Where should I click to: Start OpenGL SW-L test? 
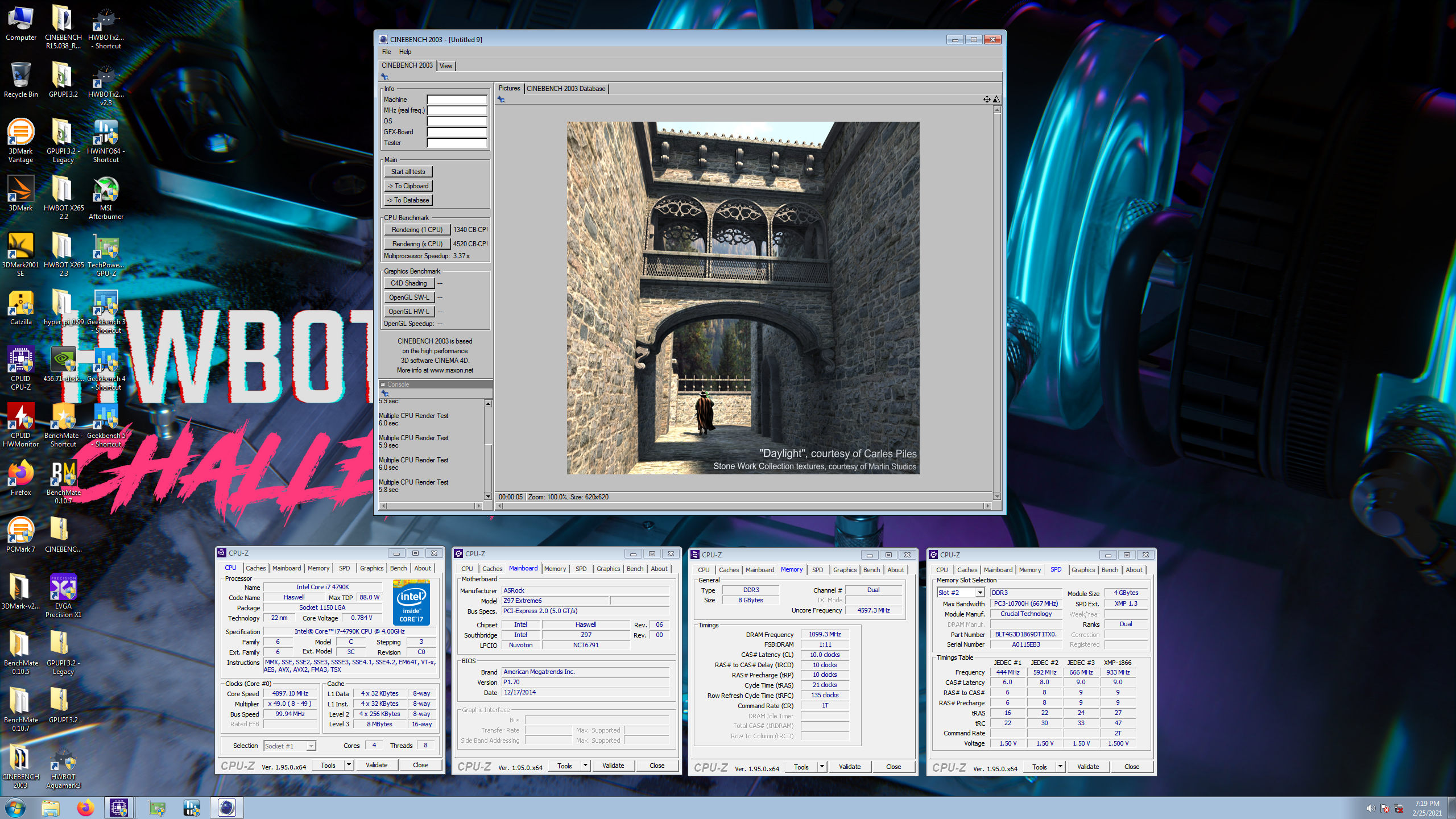[x=409, y=297]
